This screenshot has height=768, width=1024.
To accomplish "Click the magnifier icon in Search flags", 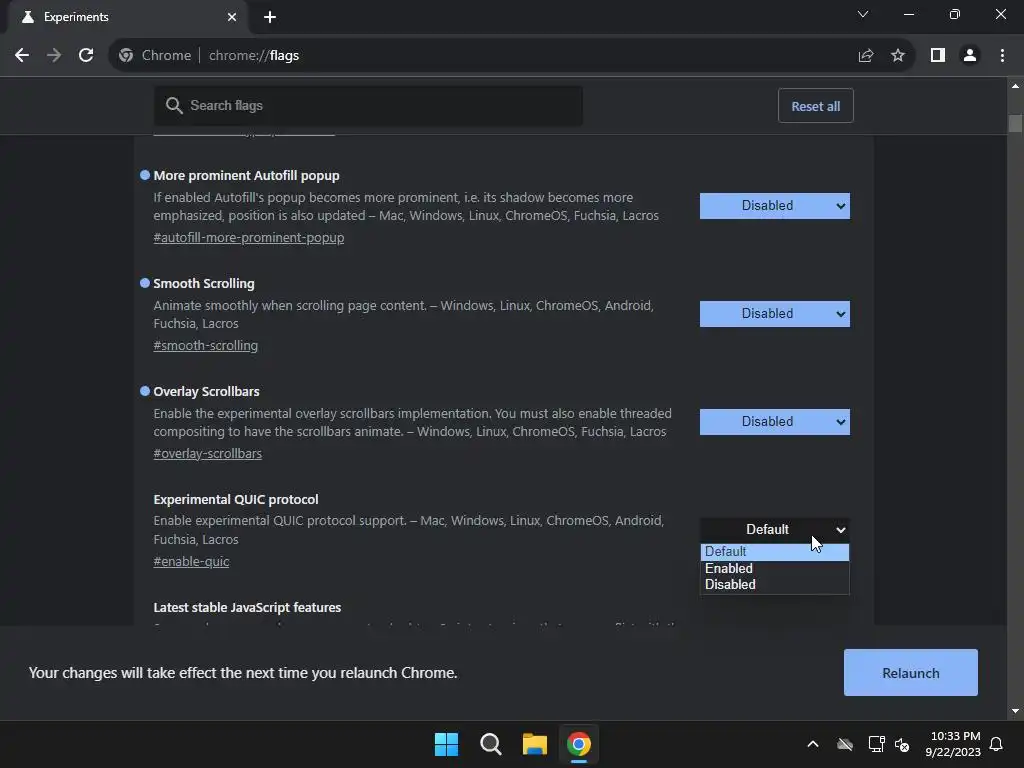I will coord(174,106).
